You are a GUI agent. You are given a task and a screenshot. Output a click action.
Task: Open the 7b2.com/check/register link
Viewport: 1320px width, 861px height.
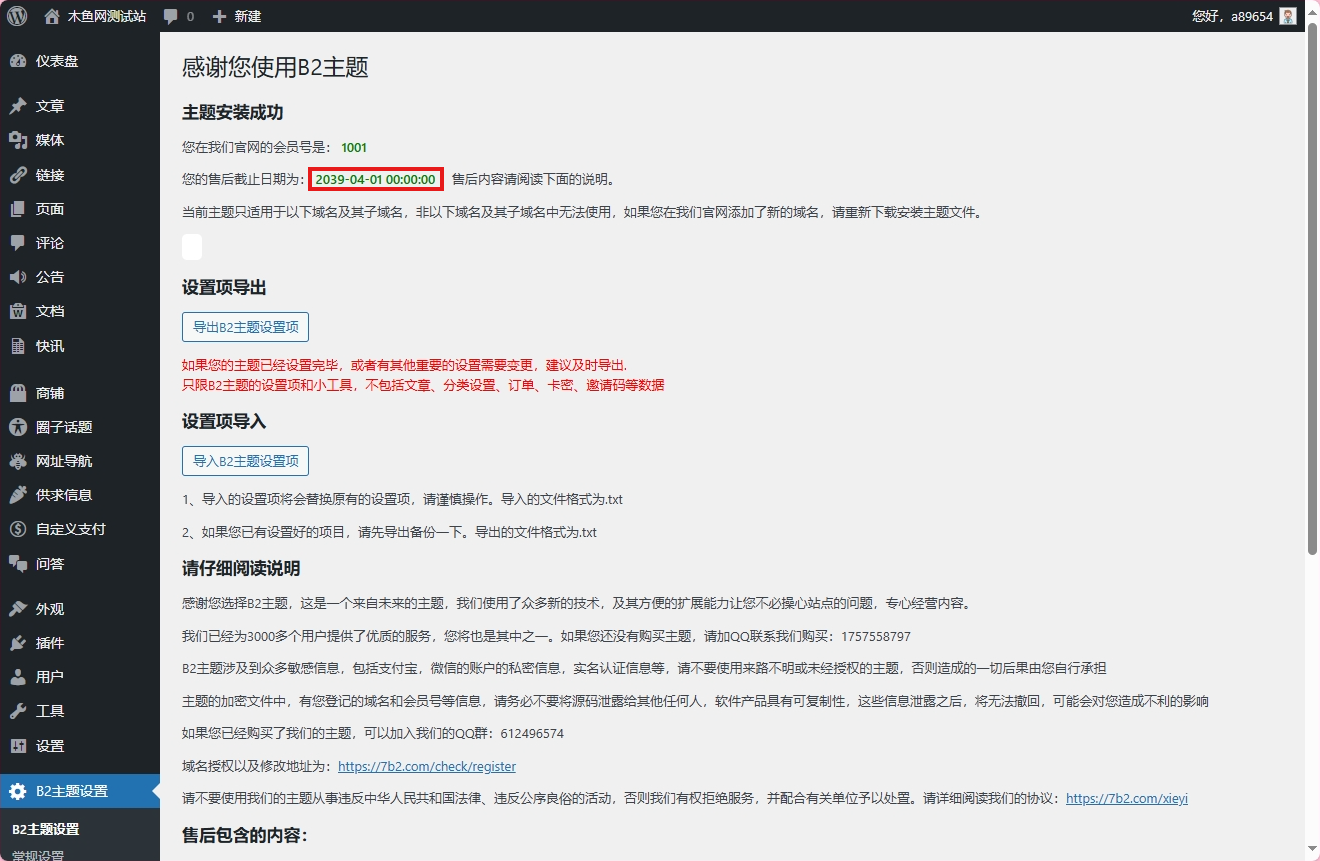[427, 767]
